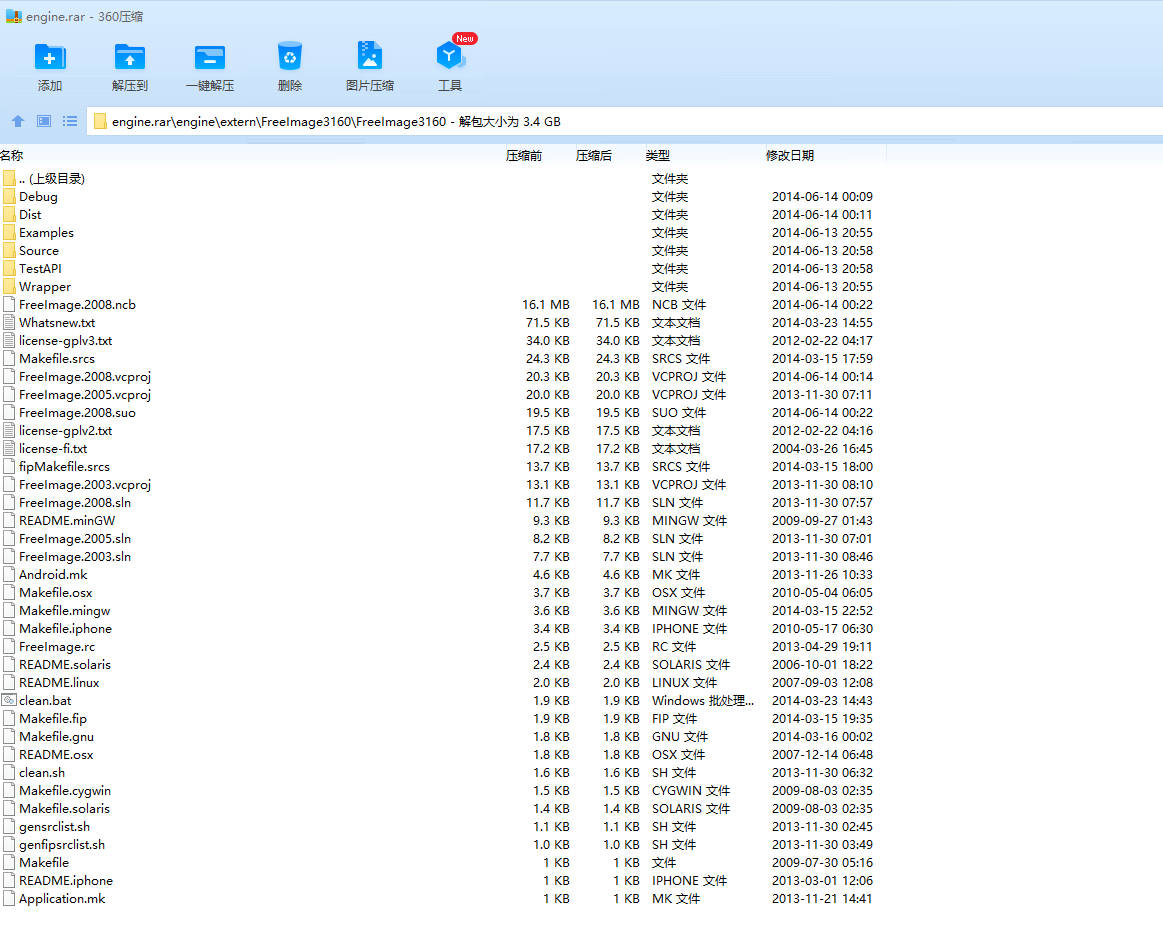Select the FreeImage.2008.sln file
This screenshot has width=1163, height=931.
tap(74, 502)
